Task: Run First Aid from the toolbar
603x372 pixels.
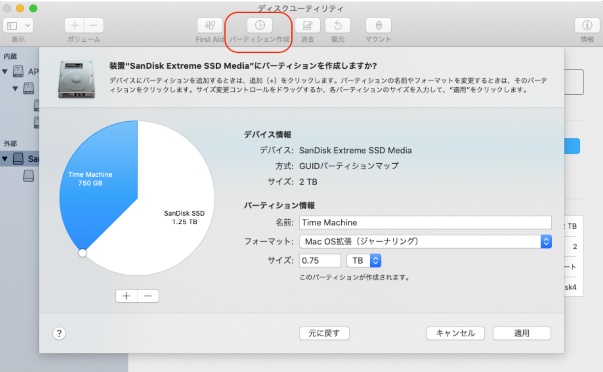Action: coord(210,26)
